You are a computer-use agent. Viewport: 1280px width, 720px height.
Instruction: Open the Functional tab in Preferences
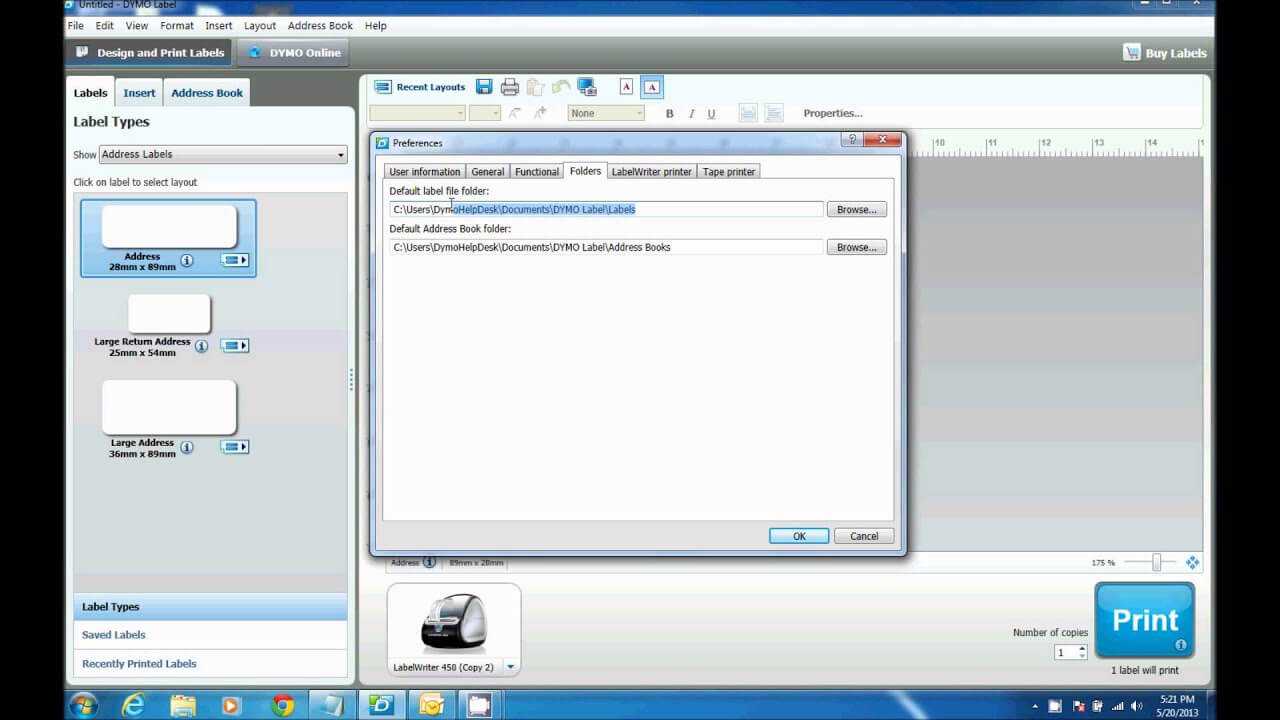click(x=537, y=172)
